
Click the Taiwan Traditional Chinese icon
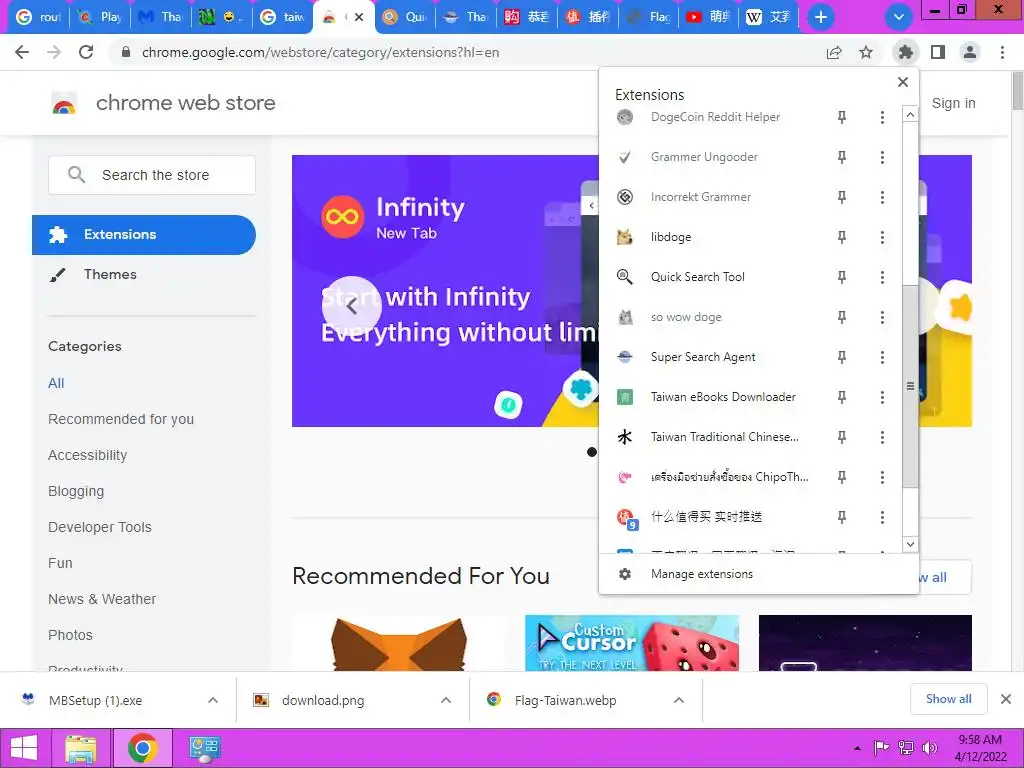[625, 437]
